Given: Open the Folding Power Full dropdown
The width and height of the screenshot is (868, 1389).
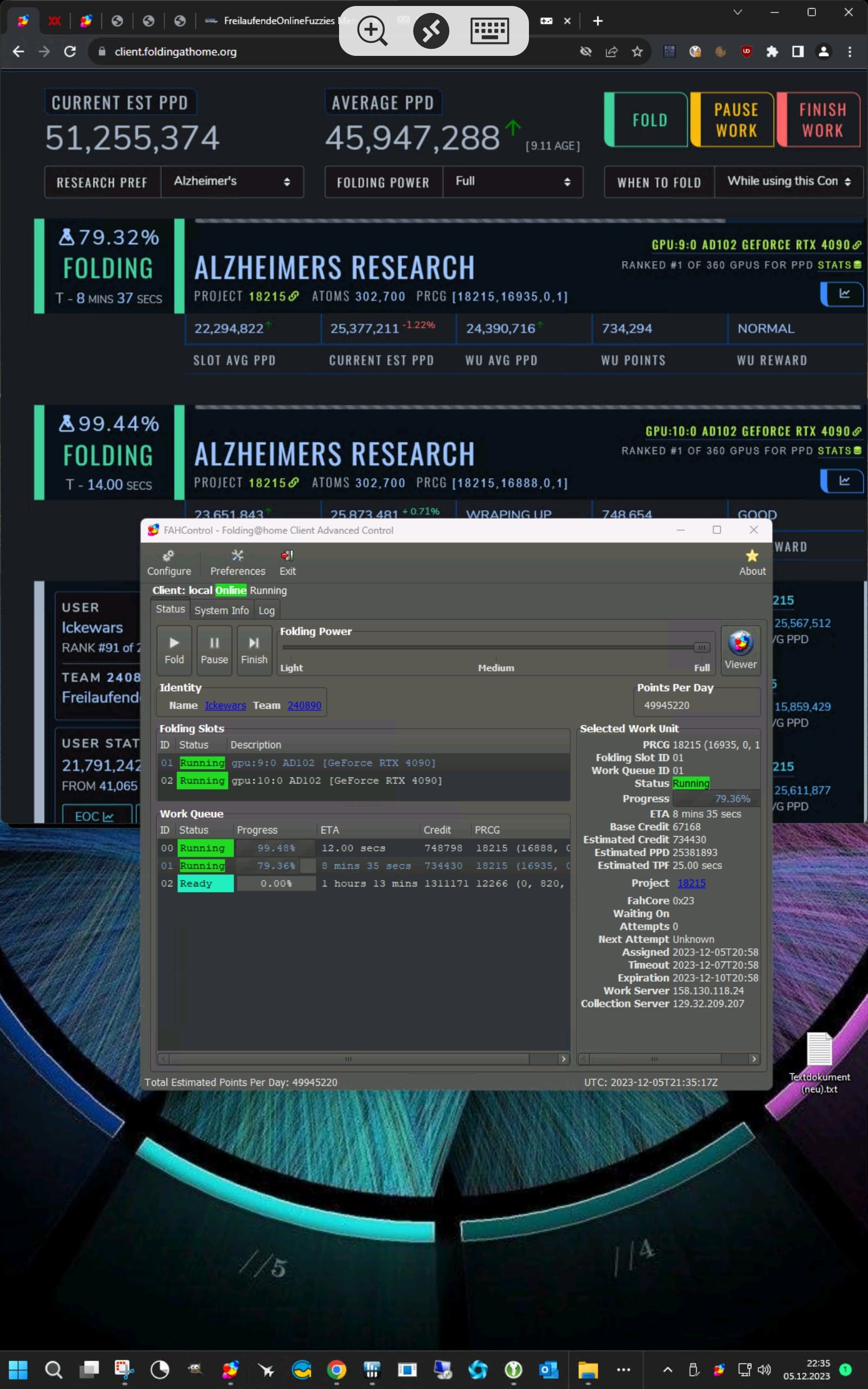Looking at the screenshot, I should click(513, 181).
